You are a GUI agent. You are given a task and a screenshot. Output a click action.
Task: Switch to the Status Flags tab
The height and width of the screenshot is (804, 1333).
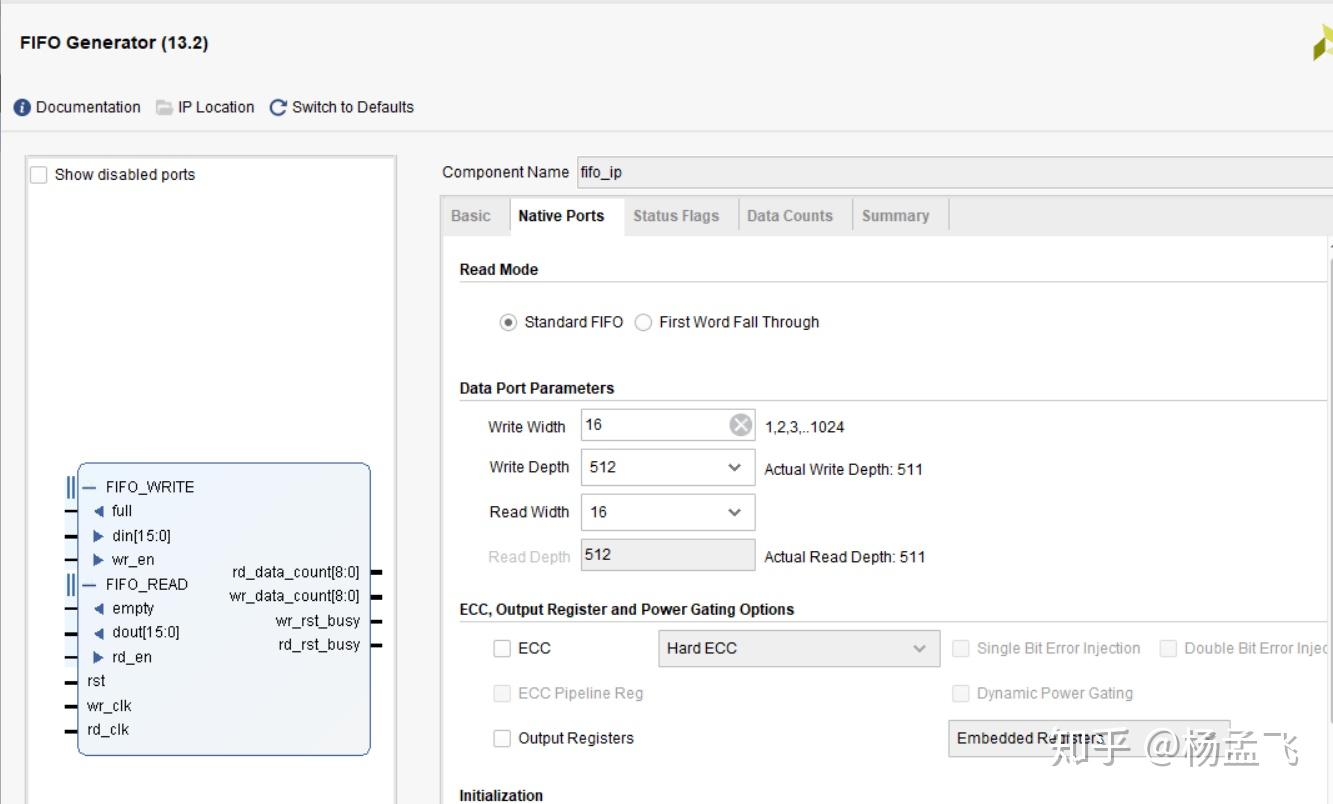click(676, 216)
